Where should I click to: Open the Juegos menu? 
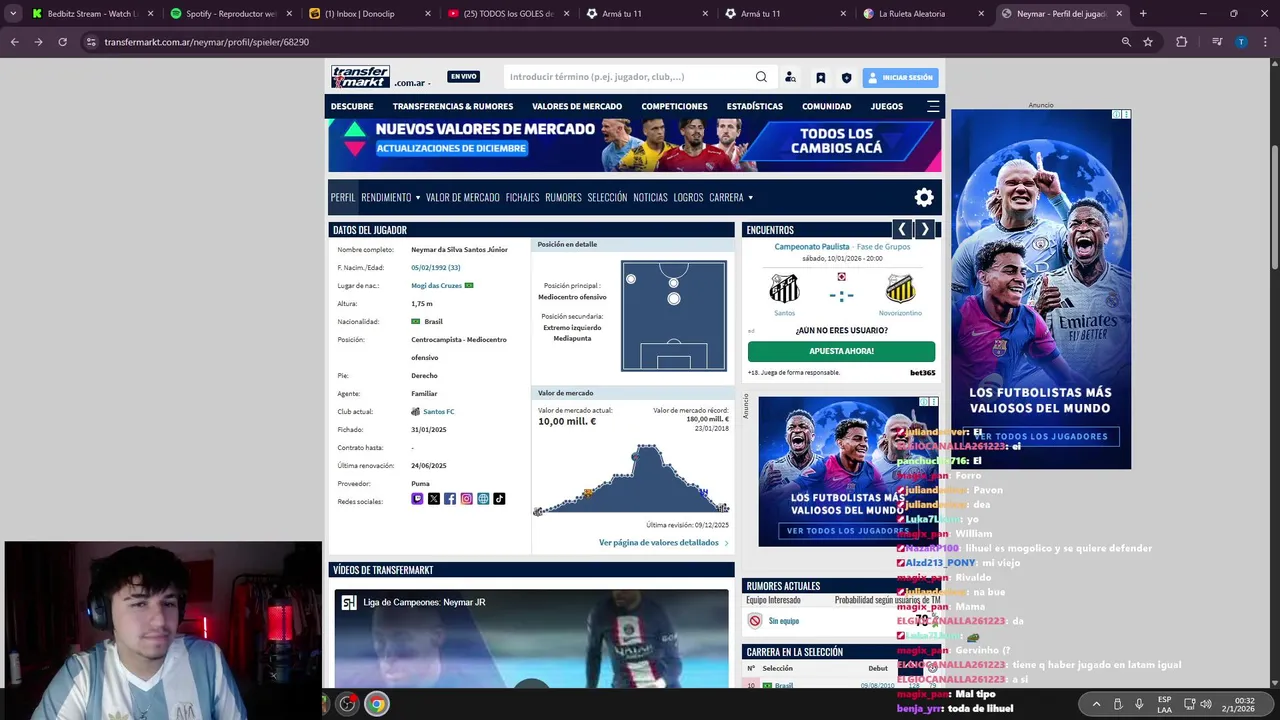tap(886, 106)
